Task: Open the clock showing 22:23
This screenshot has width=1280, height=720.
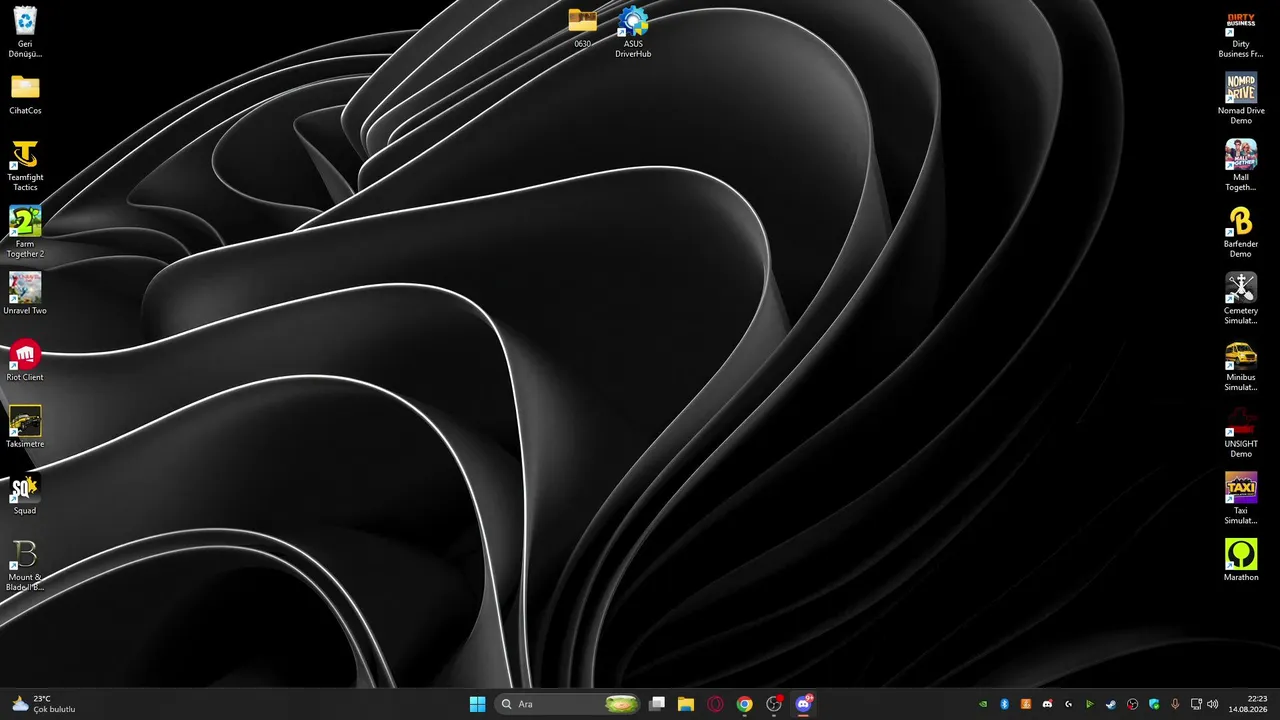Action: coord(1248,704)
